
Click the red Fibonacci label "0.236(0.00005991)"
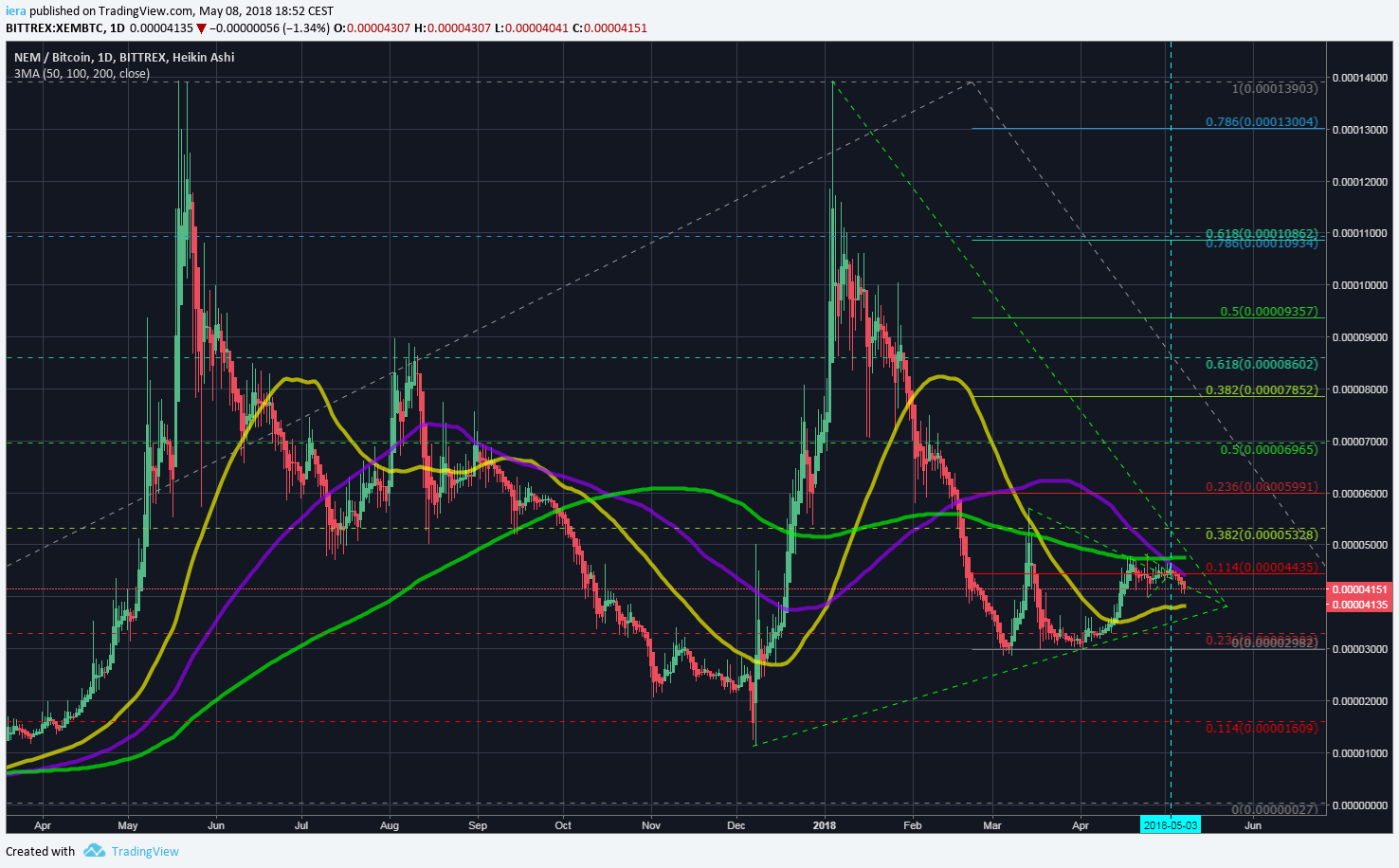click(1262, 486)
